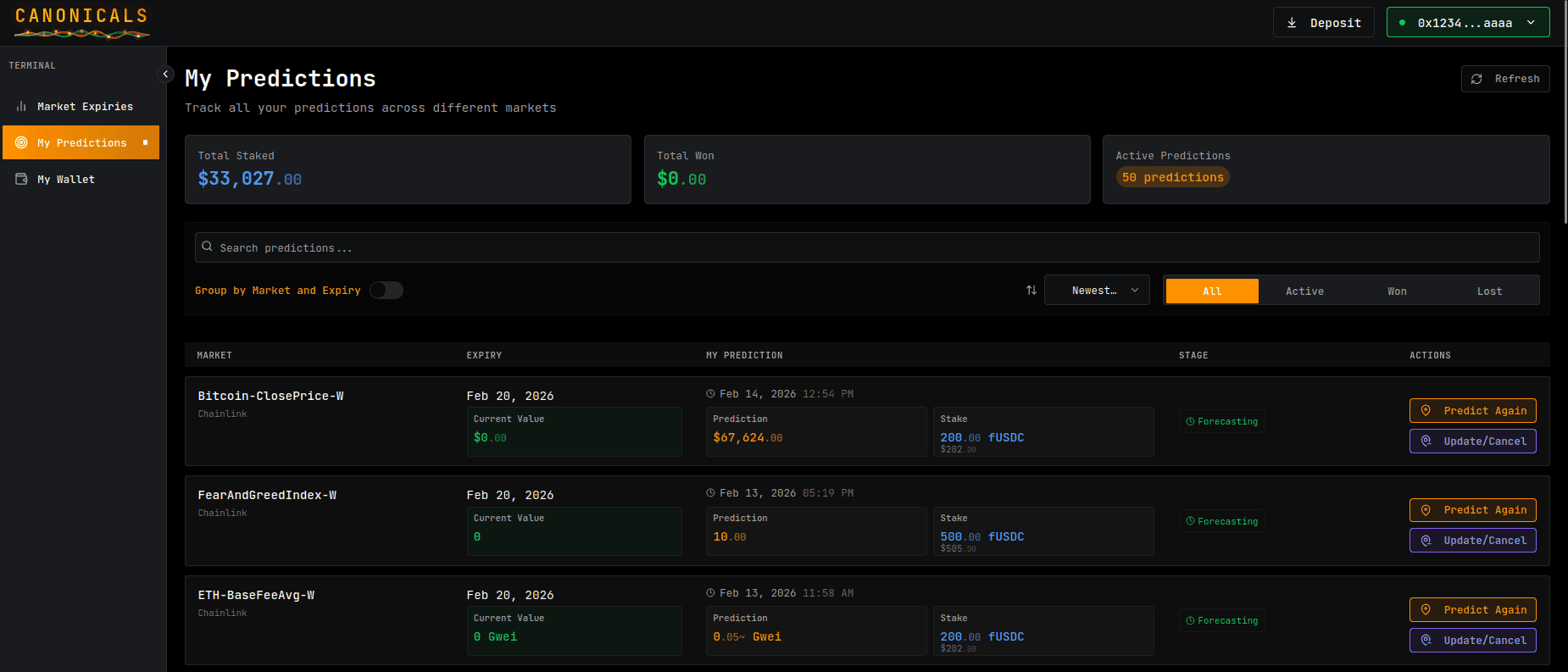
Task: Switch to the Won filter tab
Action: tap(1397, 292)
